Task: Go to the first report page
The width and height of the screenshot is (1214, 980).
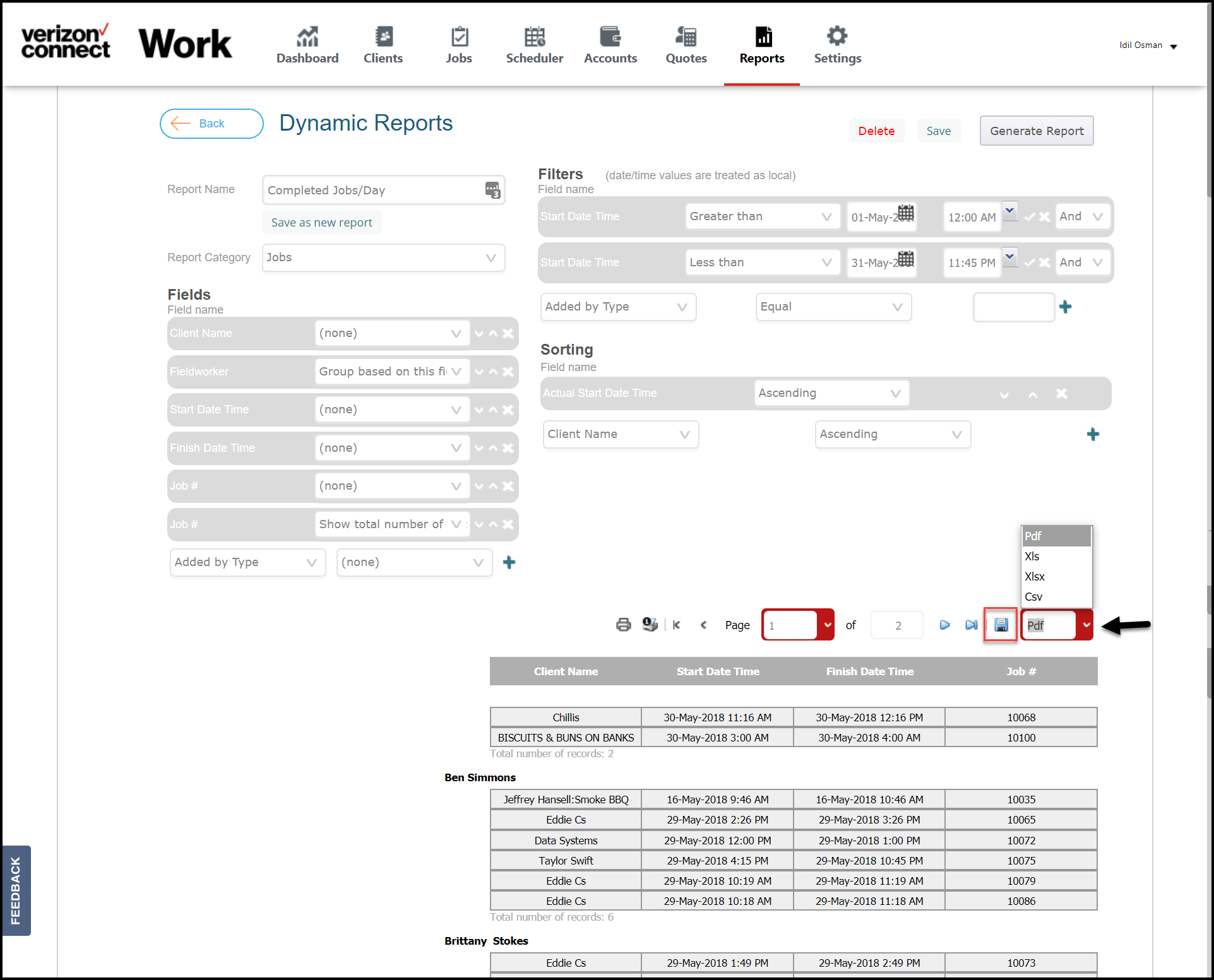Action: coord(677,625)
